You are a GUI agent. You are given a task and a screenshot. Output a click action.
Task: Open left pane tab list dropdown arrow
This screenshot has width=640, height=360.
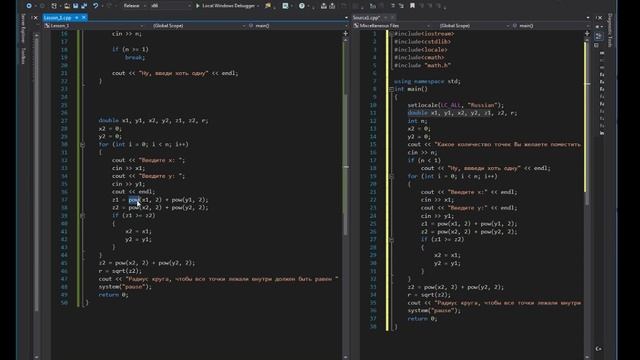coord(346,18)
